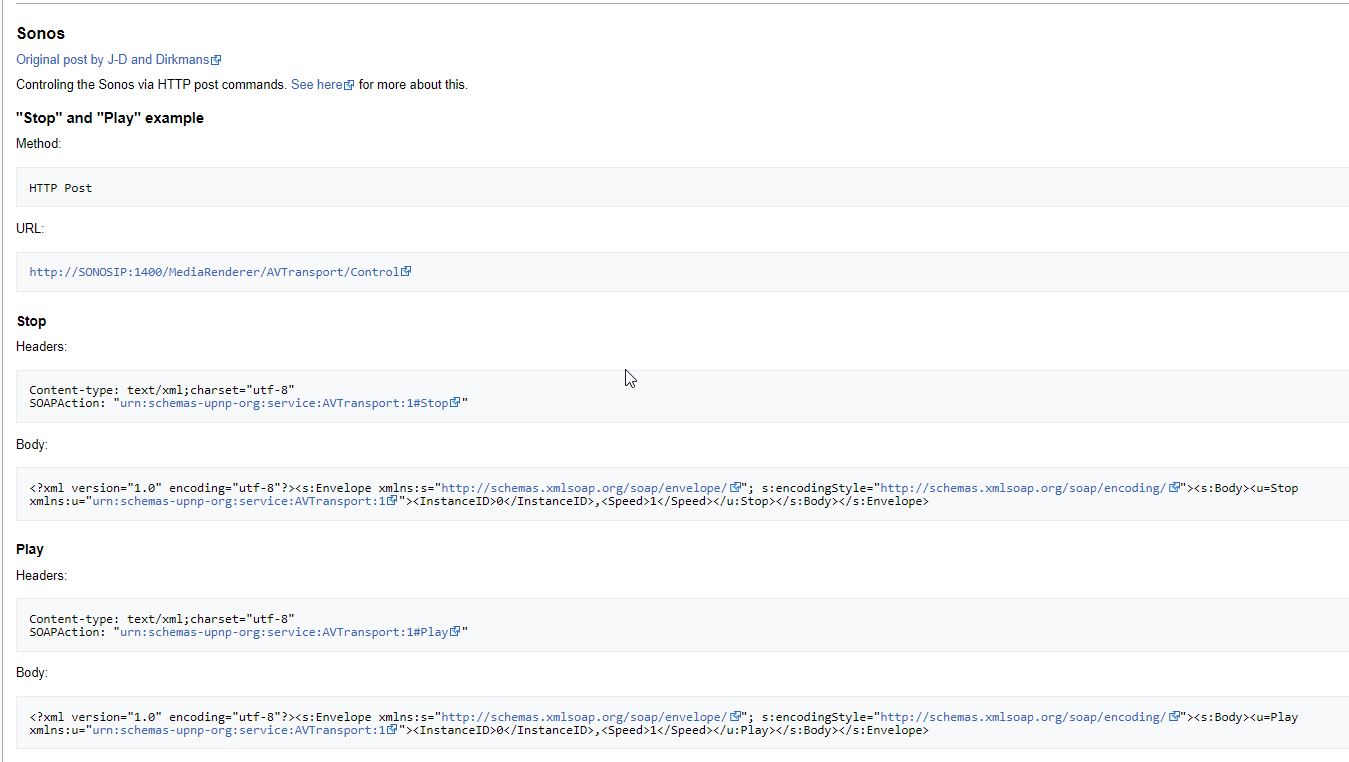The height and width of the screenshot is (762, 1349).
Task: Click the external icon next to See here
Action: pos(349,85)
